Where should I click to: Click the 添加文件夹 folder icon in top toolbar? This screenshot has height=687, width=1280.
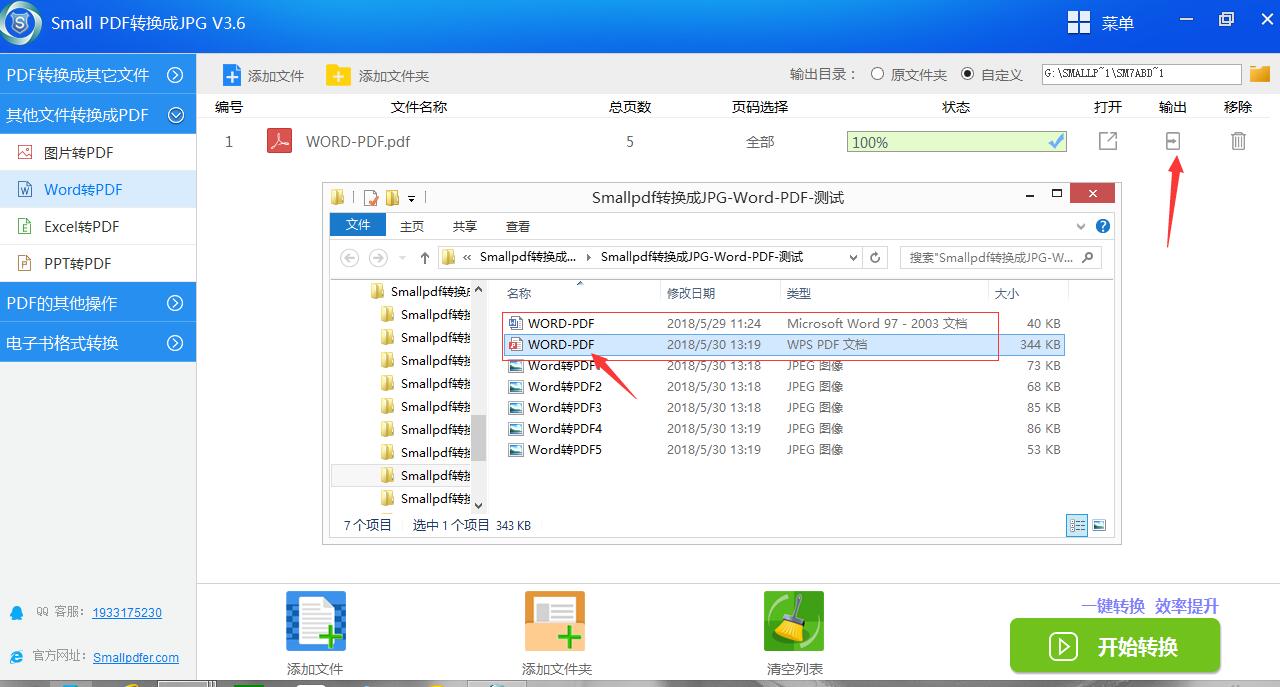pos(338,75)
